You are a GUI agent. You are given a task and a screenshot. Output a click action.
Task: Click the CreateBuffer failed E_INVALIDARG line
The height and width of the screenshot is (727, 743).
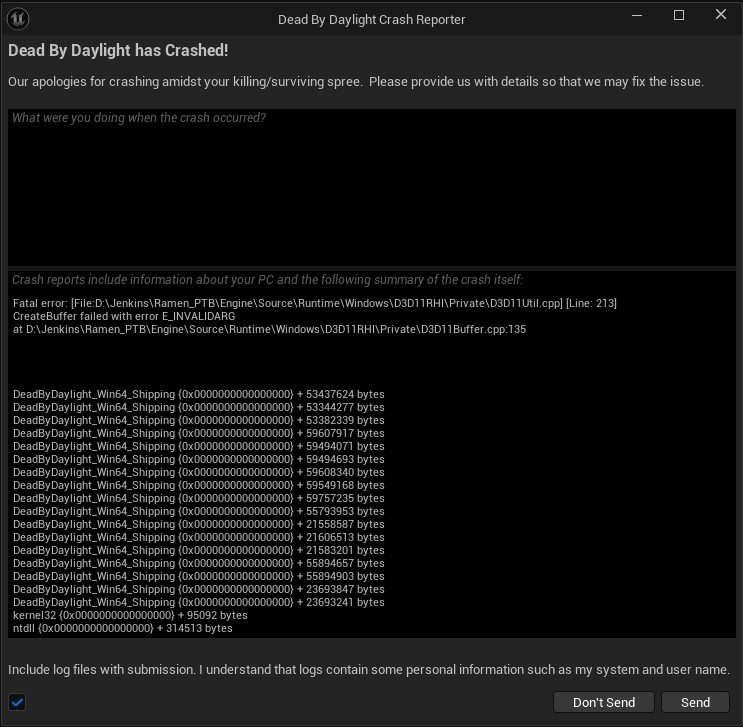124,316
